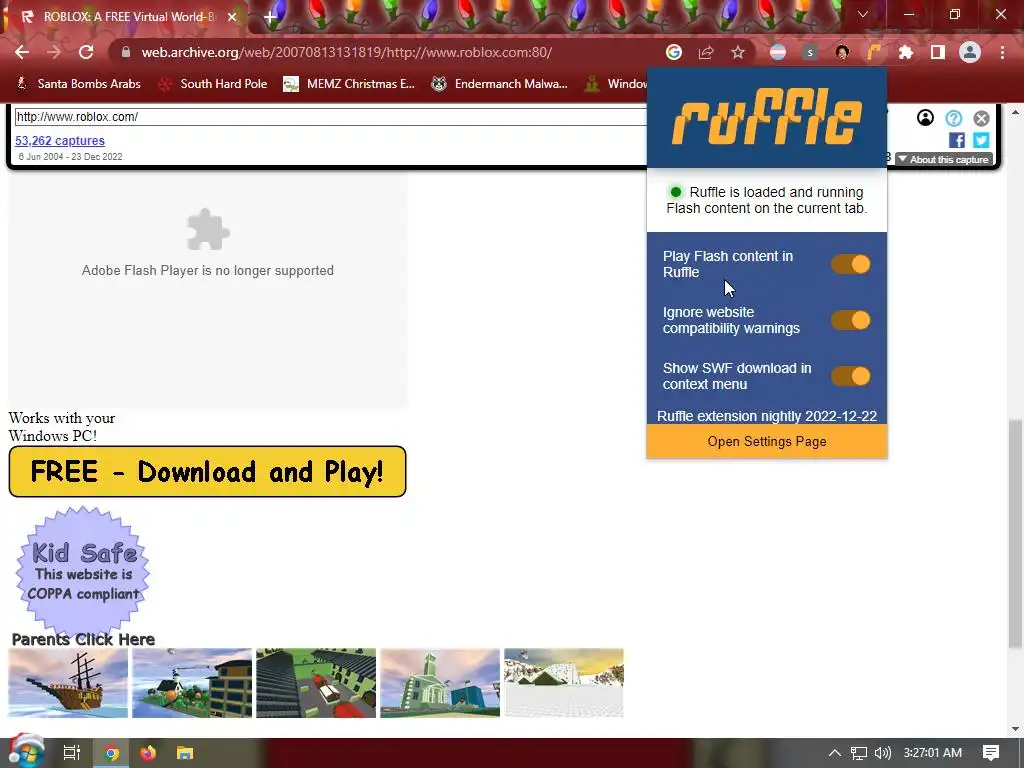Click FREE - Download and Play! button

click(207, 472)
